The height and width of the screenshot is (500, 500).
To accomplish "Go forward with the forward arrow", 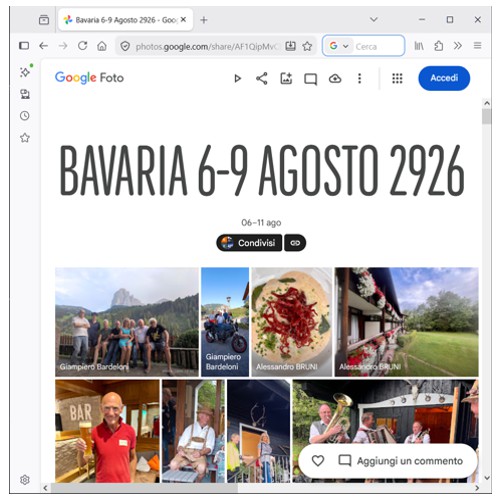I will coord(63,46).
